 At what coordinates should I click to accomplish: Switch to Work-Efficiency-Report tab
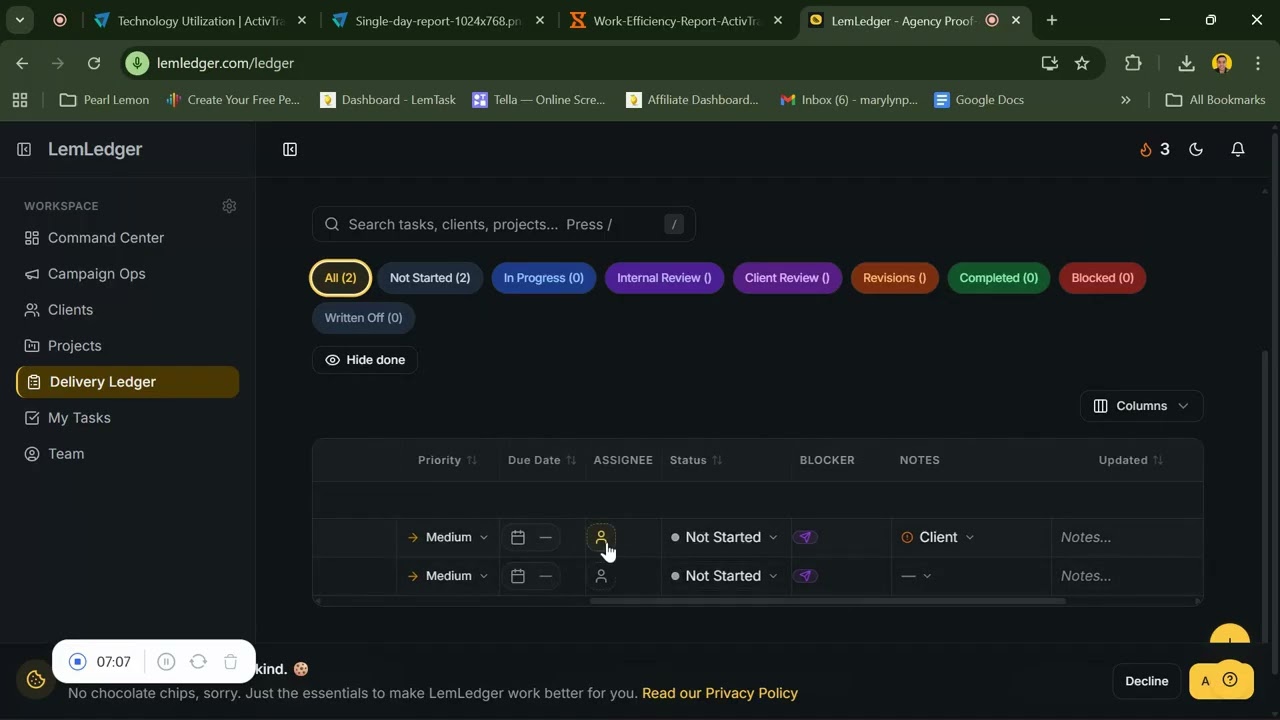(x=677, y=20)
